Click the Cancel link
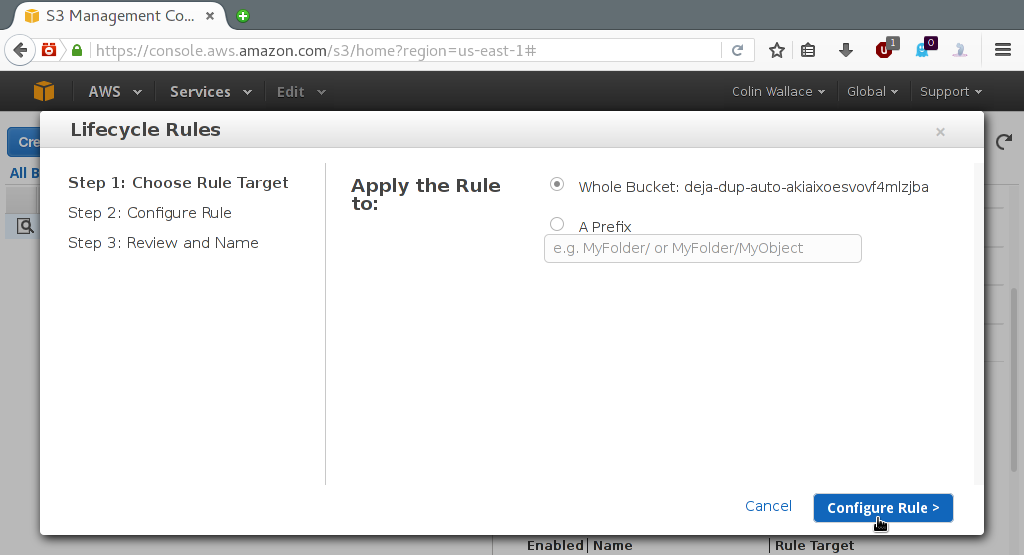1024x555 pixels. click(x=768, y=506)
